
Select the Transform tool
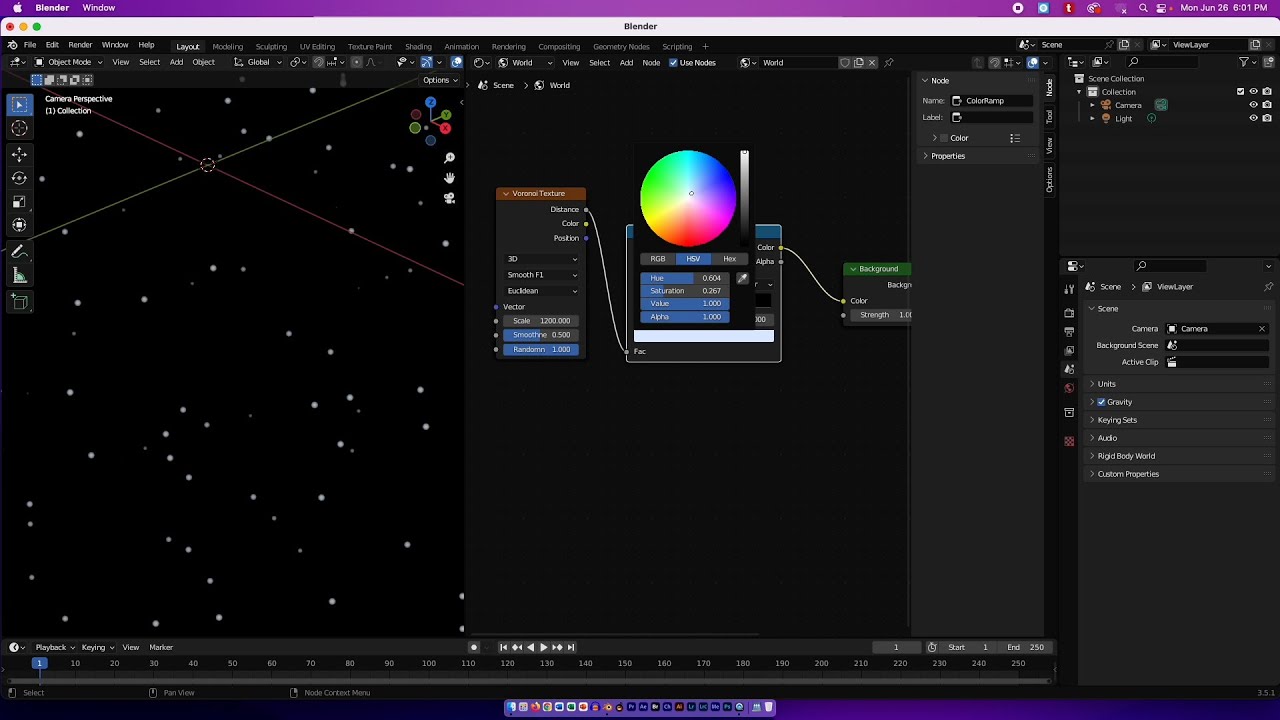click(19, 225)
